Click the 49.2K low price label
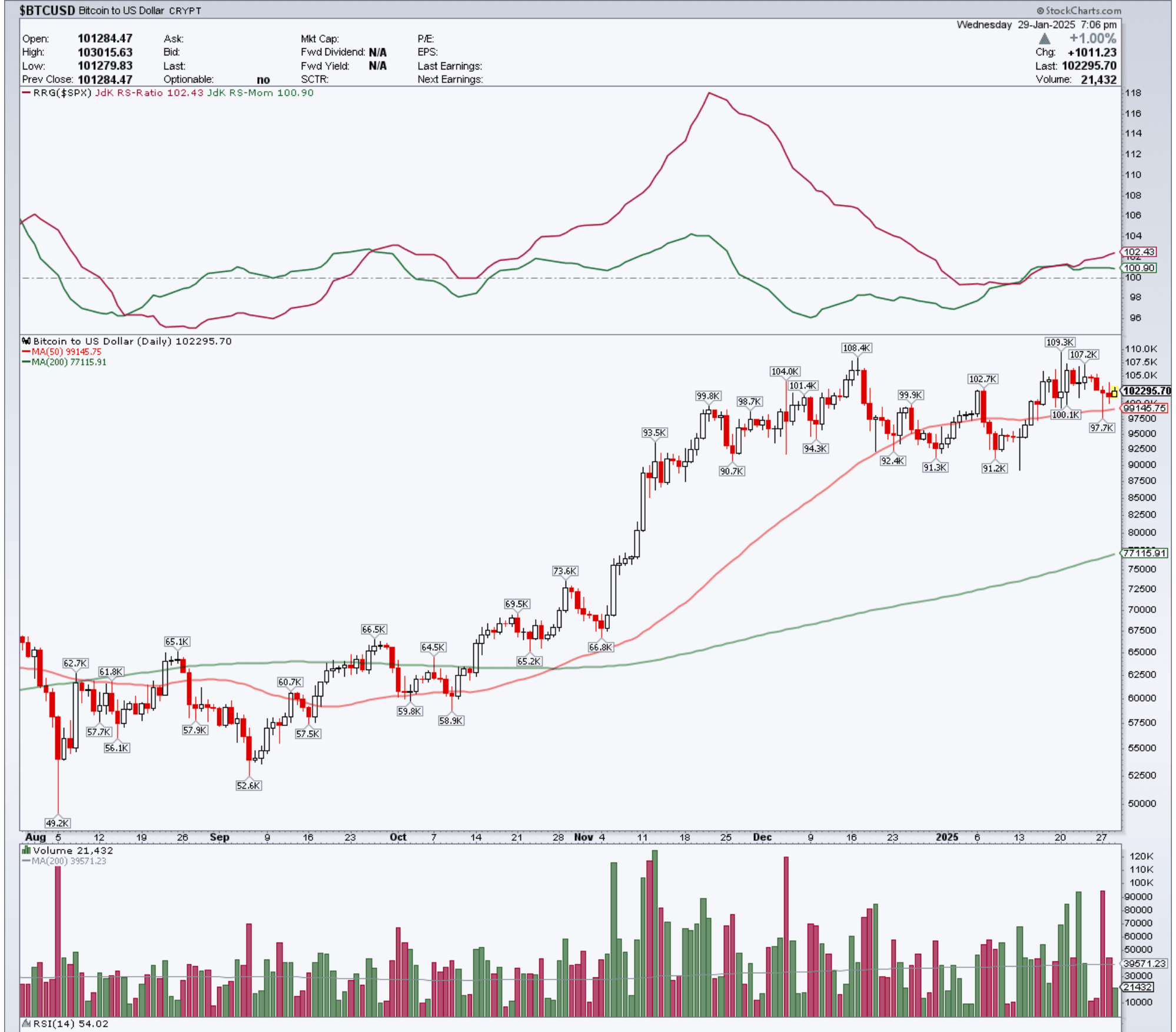The width and height of the screenshot is (1176, 1032). [x=57, y=823]
